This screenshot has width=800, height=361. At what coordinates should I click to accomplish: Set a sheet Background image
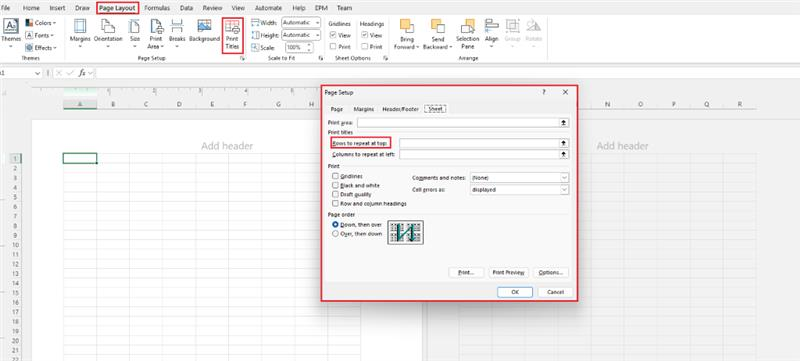click(204, 32)
